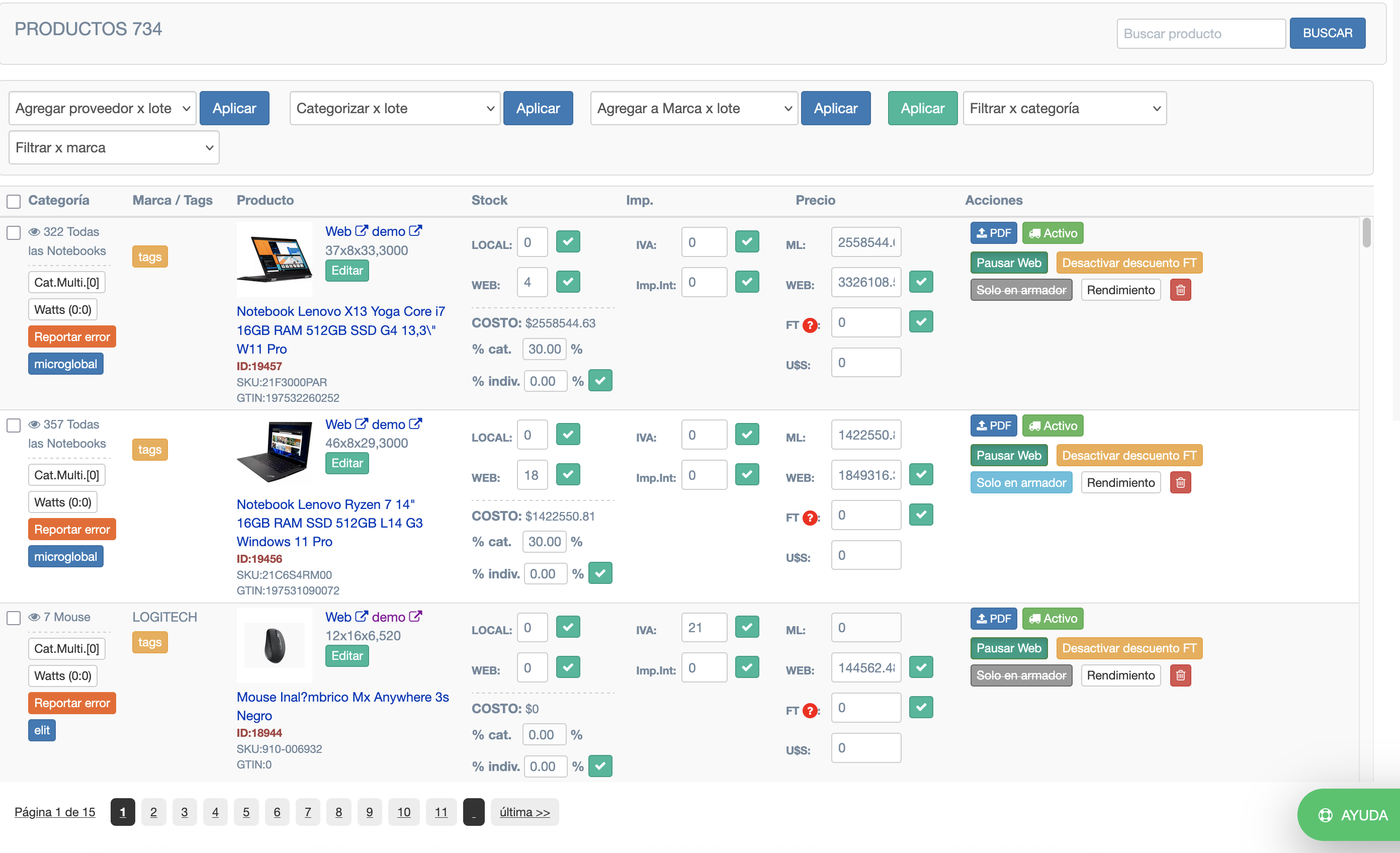Tick the checkbox for the Logitech Mouse row
This screenshot has height=853, width=1400.
[x=14, y=618]
